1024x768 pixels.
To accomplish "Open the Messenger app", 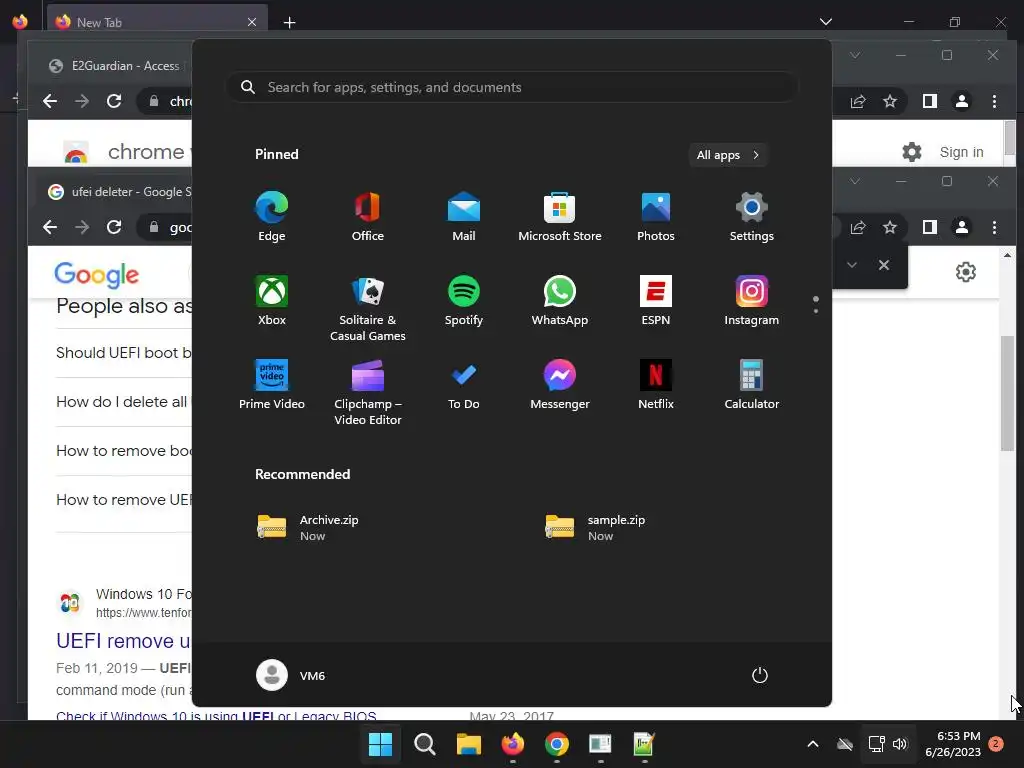I will click(560, 385).
